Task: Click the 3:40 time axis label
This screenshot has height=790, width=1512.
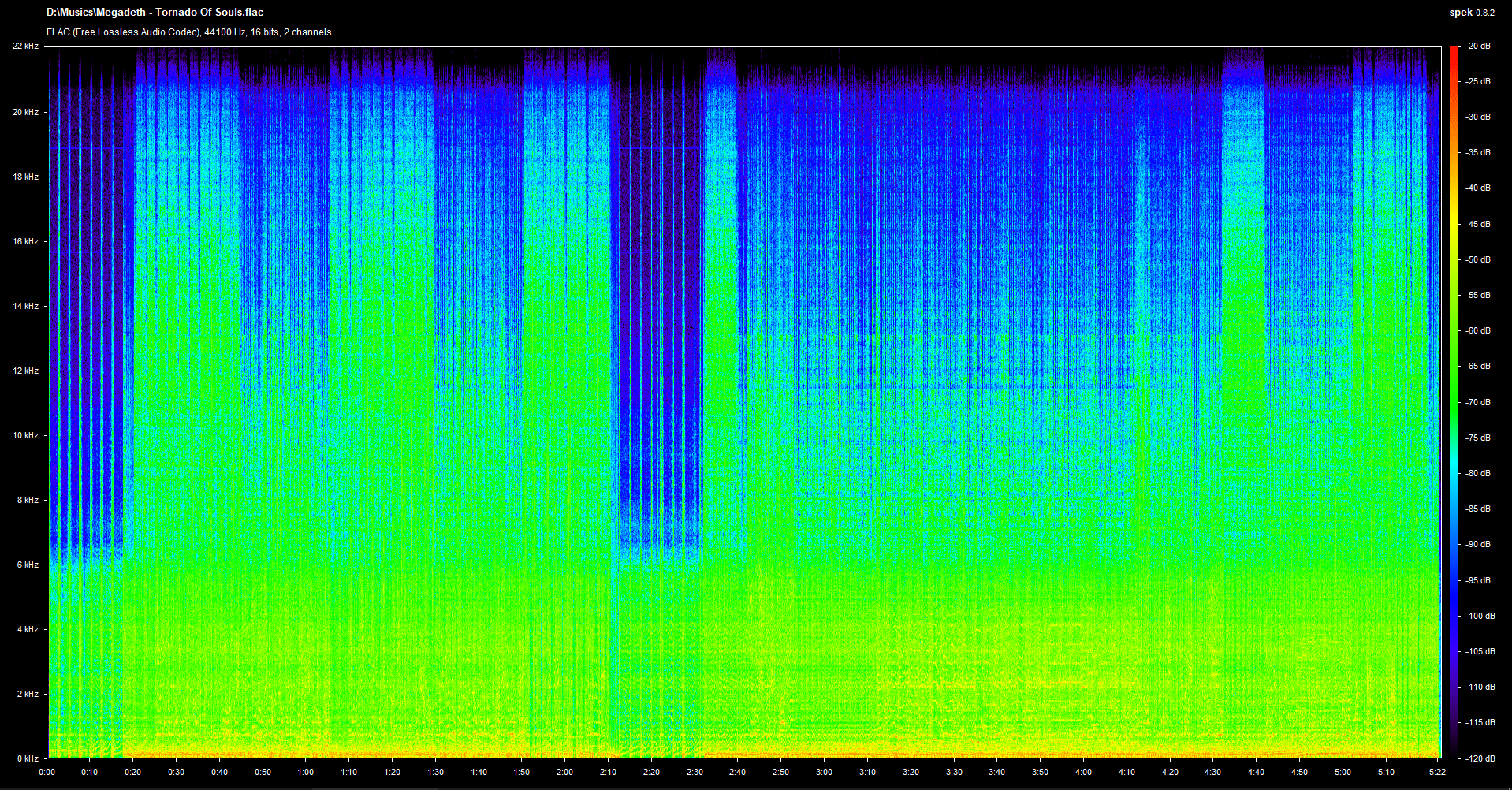Action: [x=997, y=773]
